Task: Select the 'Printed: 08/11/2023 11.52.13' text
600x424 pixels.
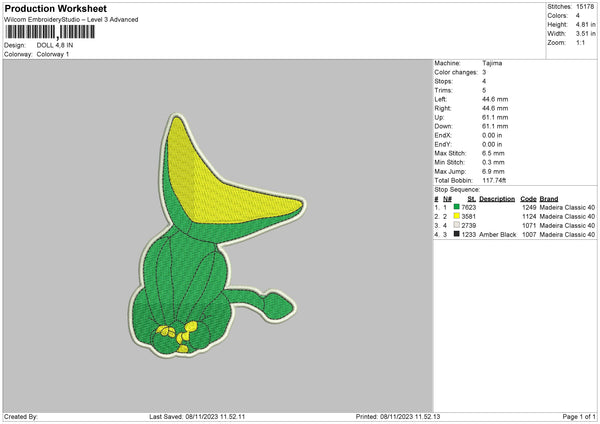Action: pos(398,417)
